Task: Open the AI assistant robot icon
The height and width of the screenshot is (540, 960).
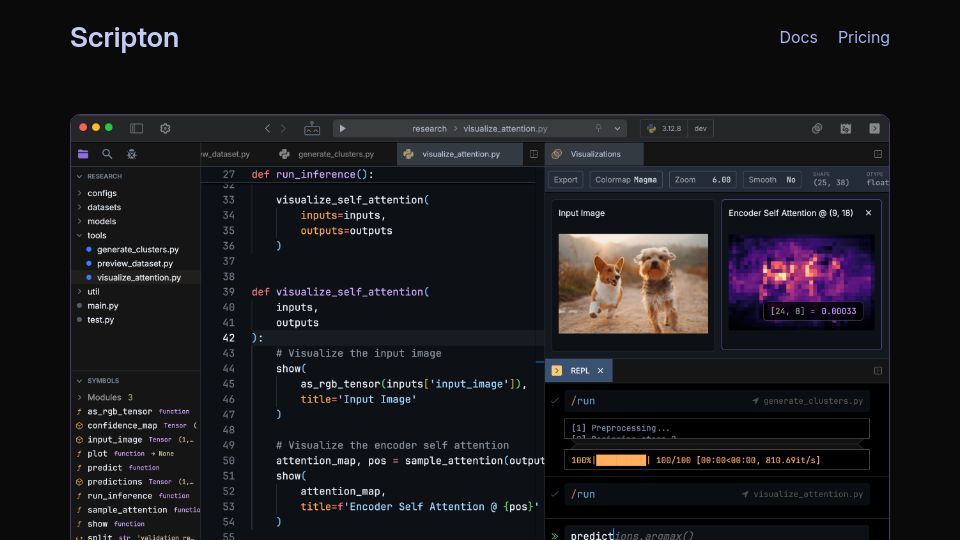Action: click(x=312, y=128)
